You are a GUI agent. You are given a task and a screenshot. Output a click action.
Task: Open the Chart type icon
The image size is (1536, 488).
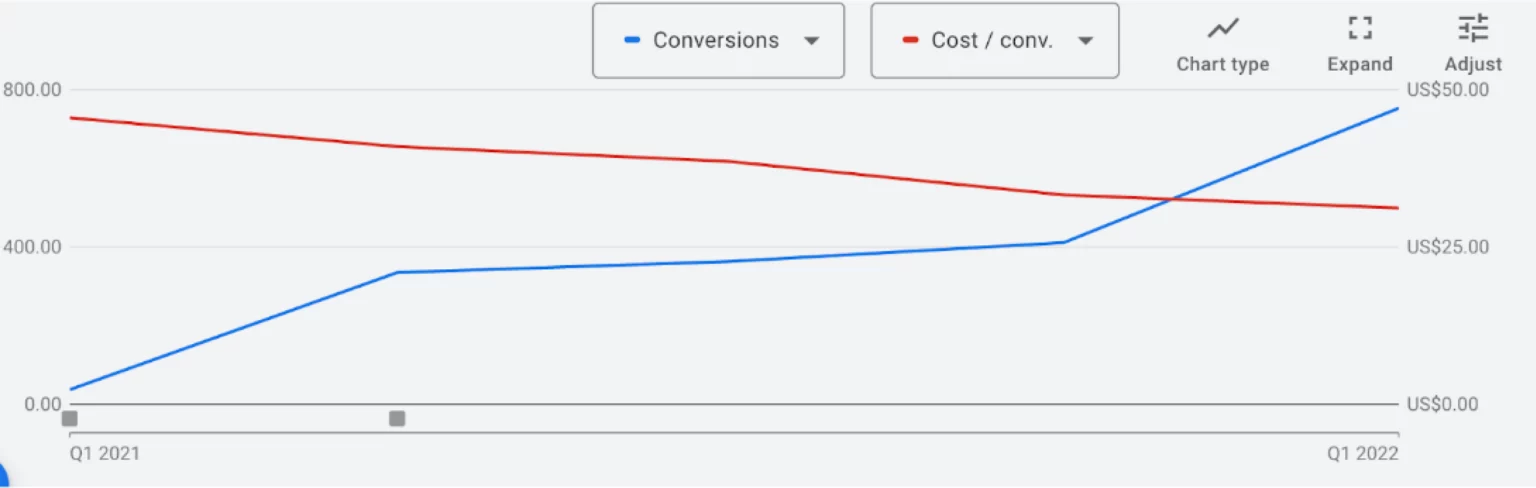click(1222, 28)
